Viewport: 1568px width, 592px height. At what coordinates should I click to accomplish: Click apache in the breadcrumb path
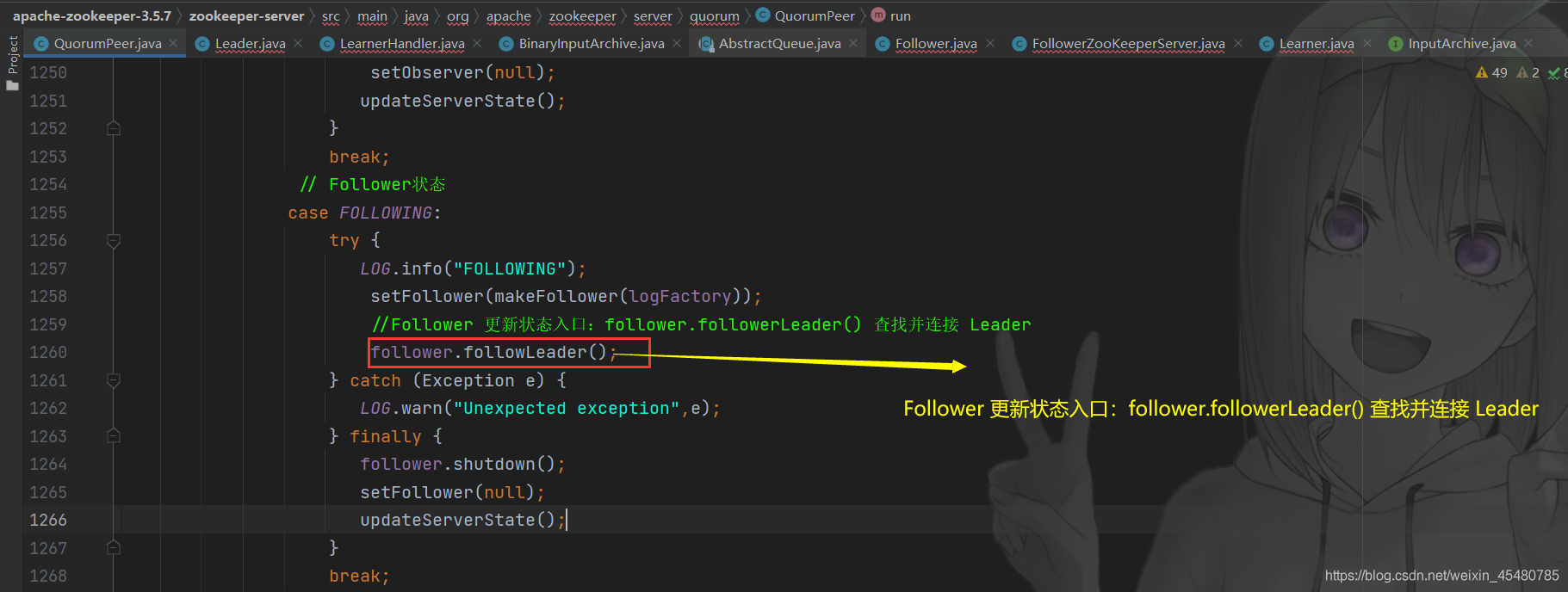pos(509,15)
